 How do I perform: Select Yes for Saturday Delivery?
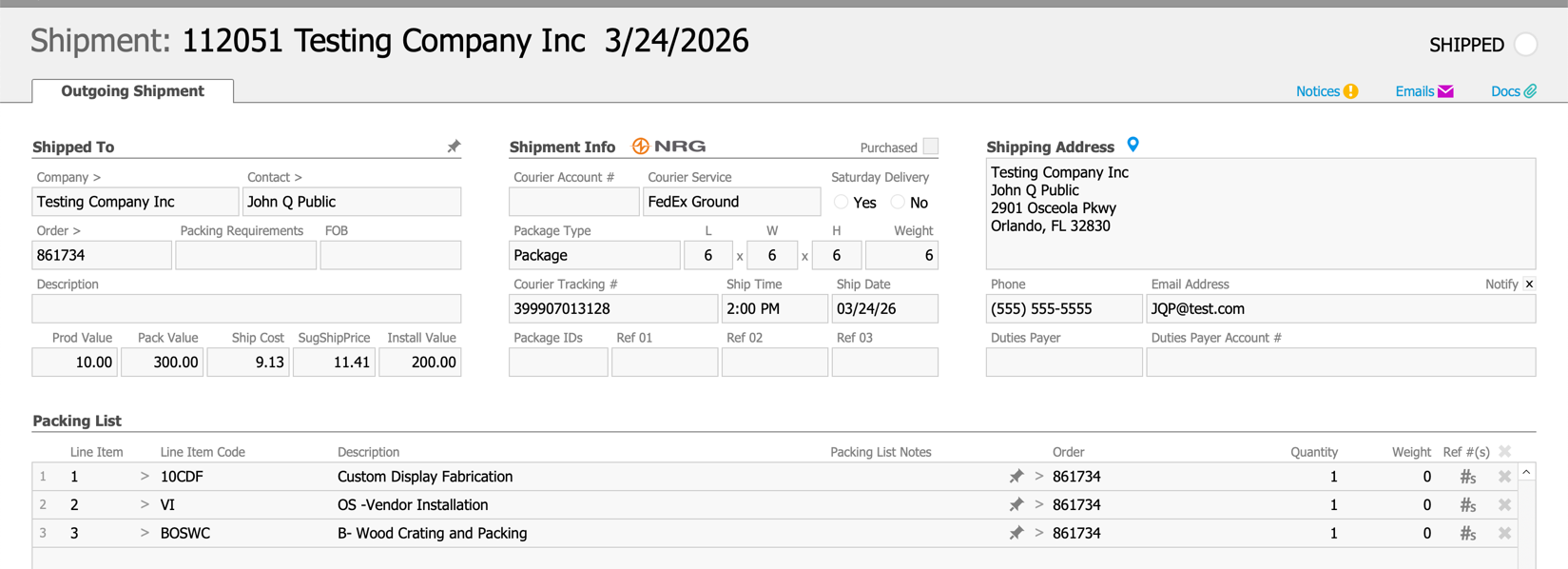(841, 203)
